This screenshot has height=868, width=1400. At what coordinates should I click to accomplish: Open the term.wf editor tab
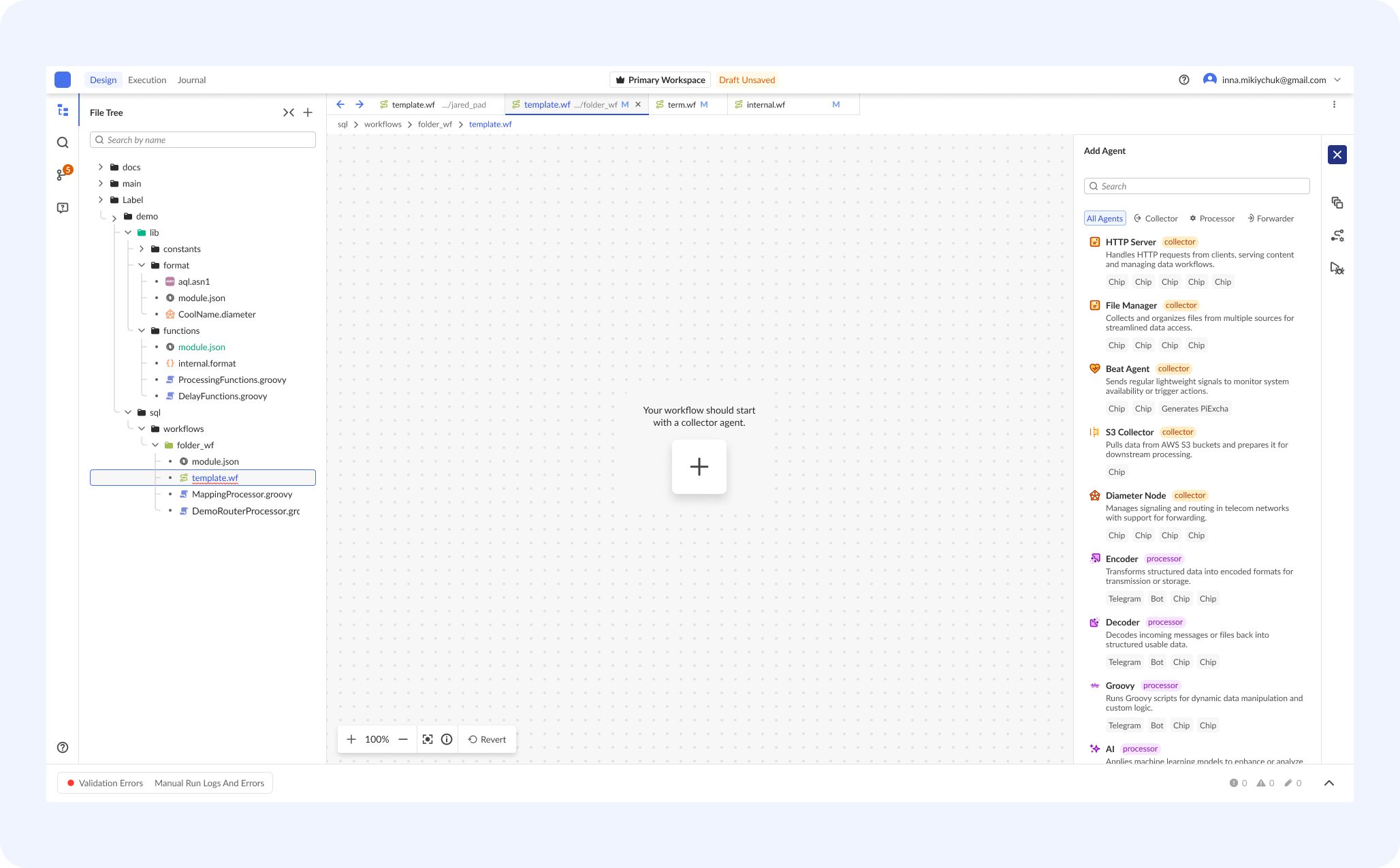click(x=682, y=104)
